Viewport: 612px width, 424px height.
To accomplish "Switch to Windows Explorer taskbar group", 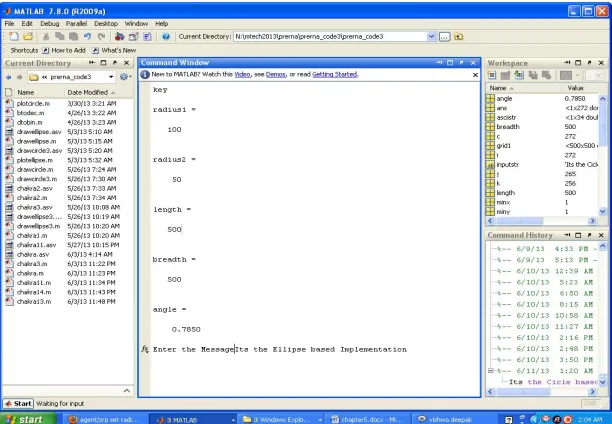I will 282,419.
